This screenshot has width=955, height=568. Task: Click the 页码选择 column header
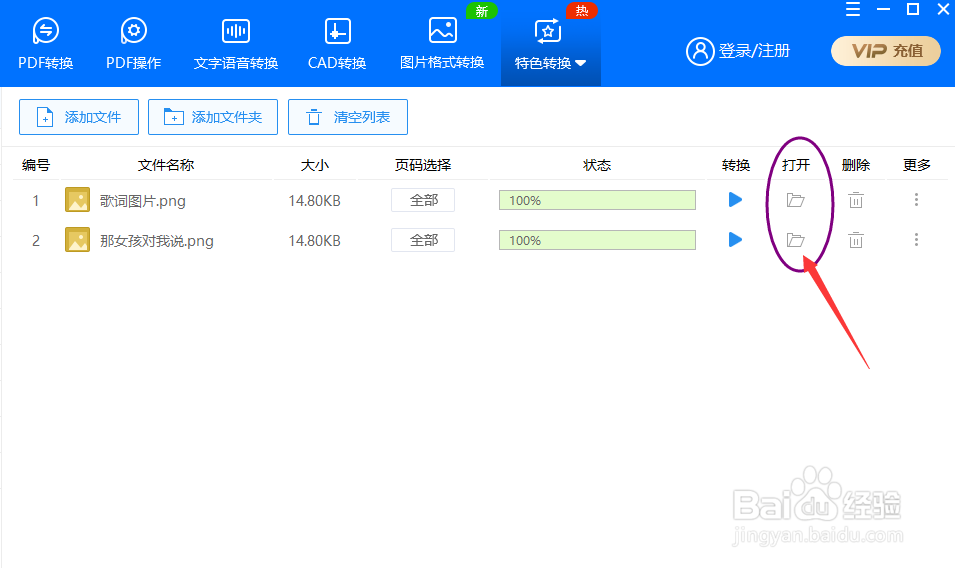click(x=423, y=165)
